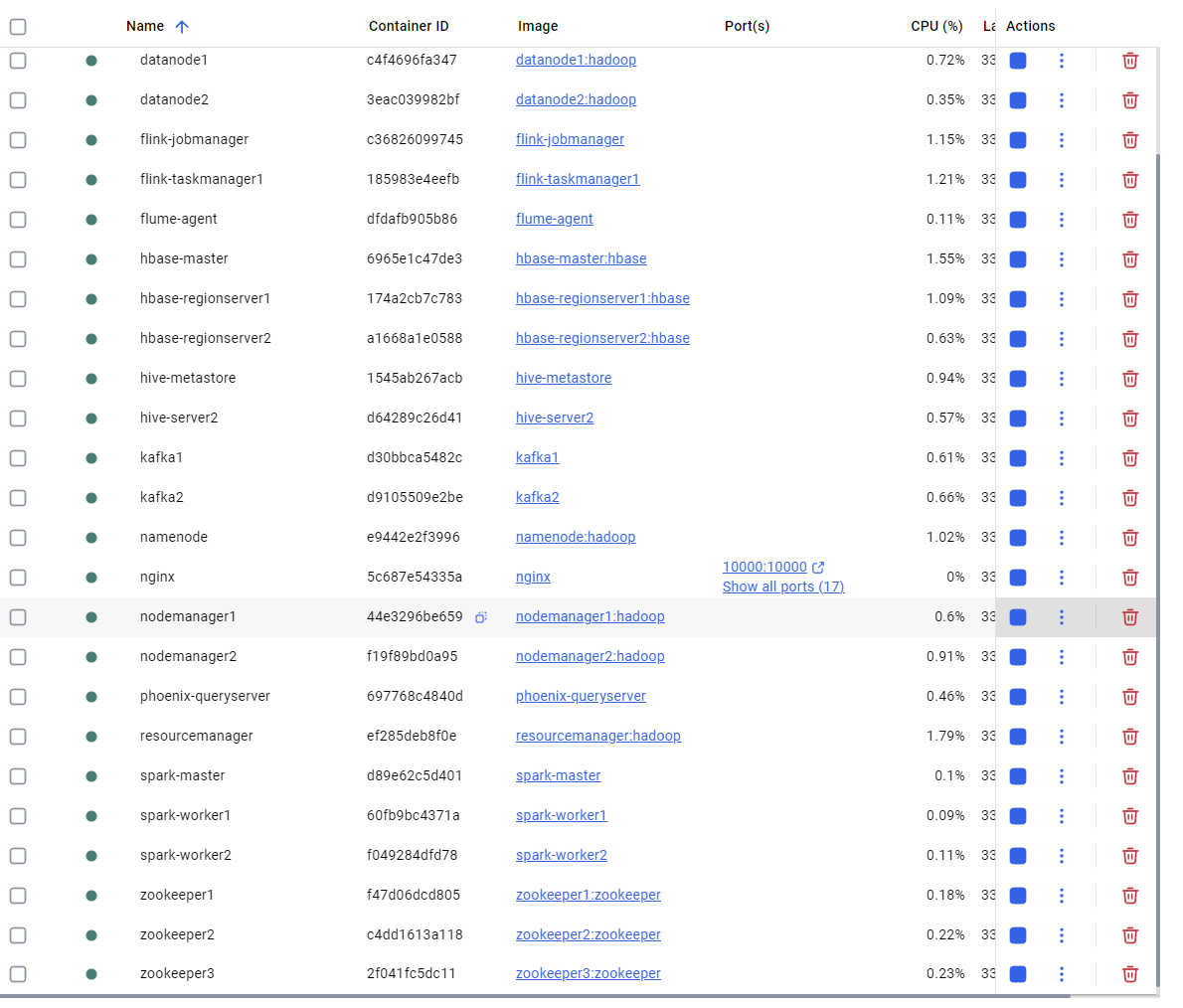
Task: Open more actions menu for flink-jobmanager
Action: [1062, 140]
